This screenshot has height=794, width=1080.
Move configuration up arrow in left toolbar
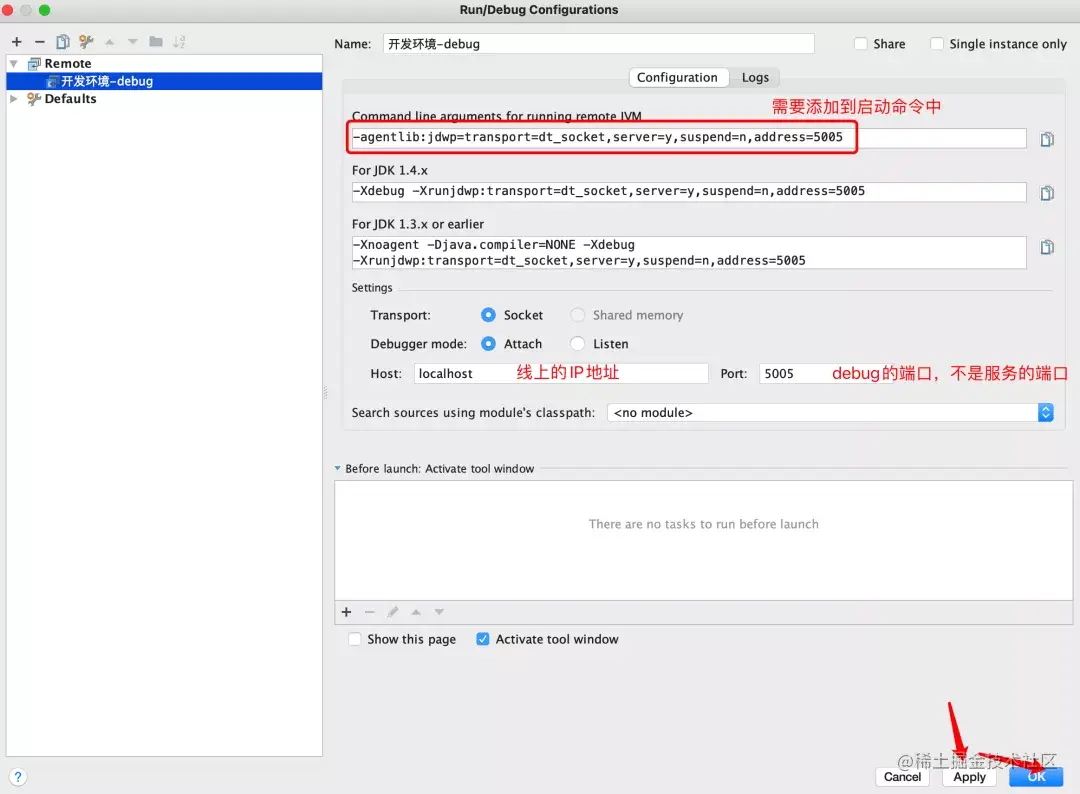[110, 42]
